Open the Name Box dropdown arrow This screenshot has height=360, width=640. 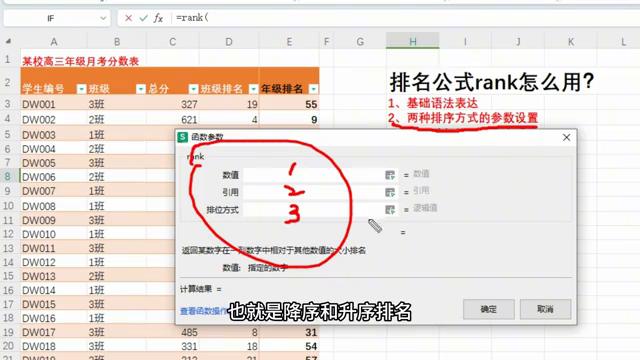click(x=103, y=18)
